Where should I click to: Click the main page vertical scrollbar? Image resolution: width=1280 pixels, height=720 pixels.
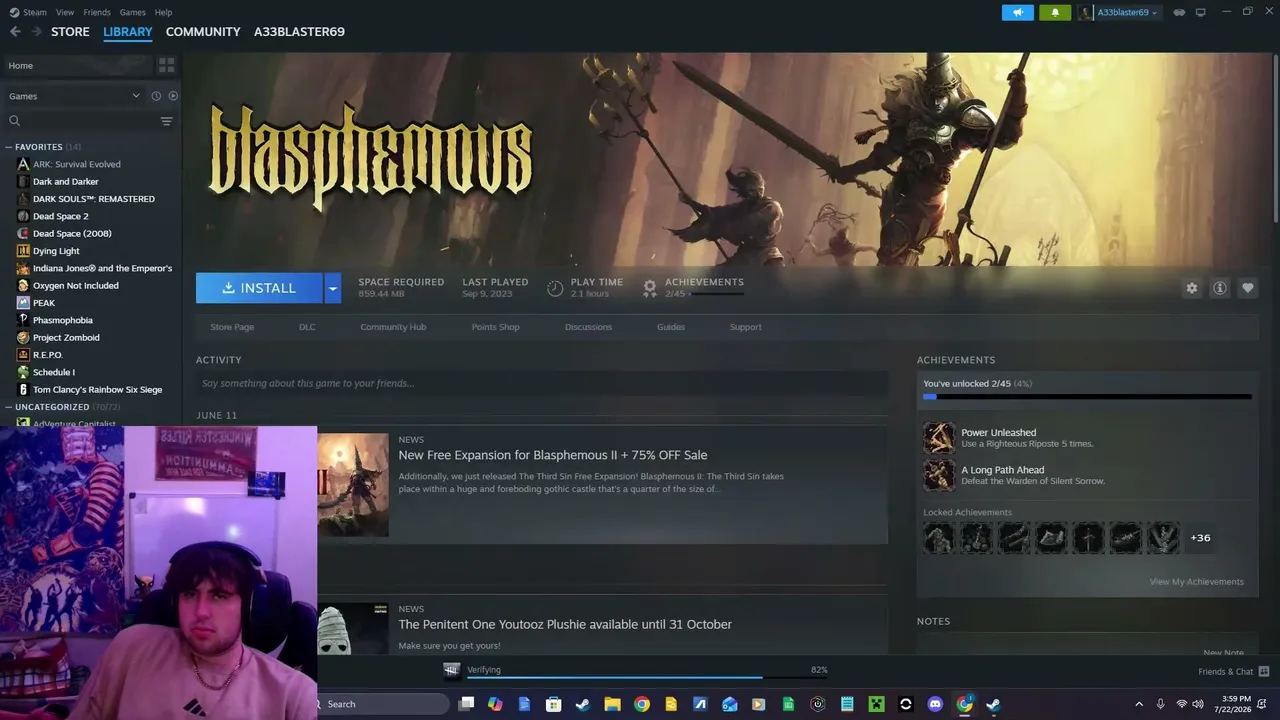pos(1275,140)
